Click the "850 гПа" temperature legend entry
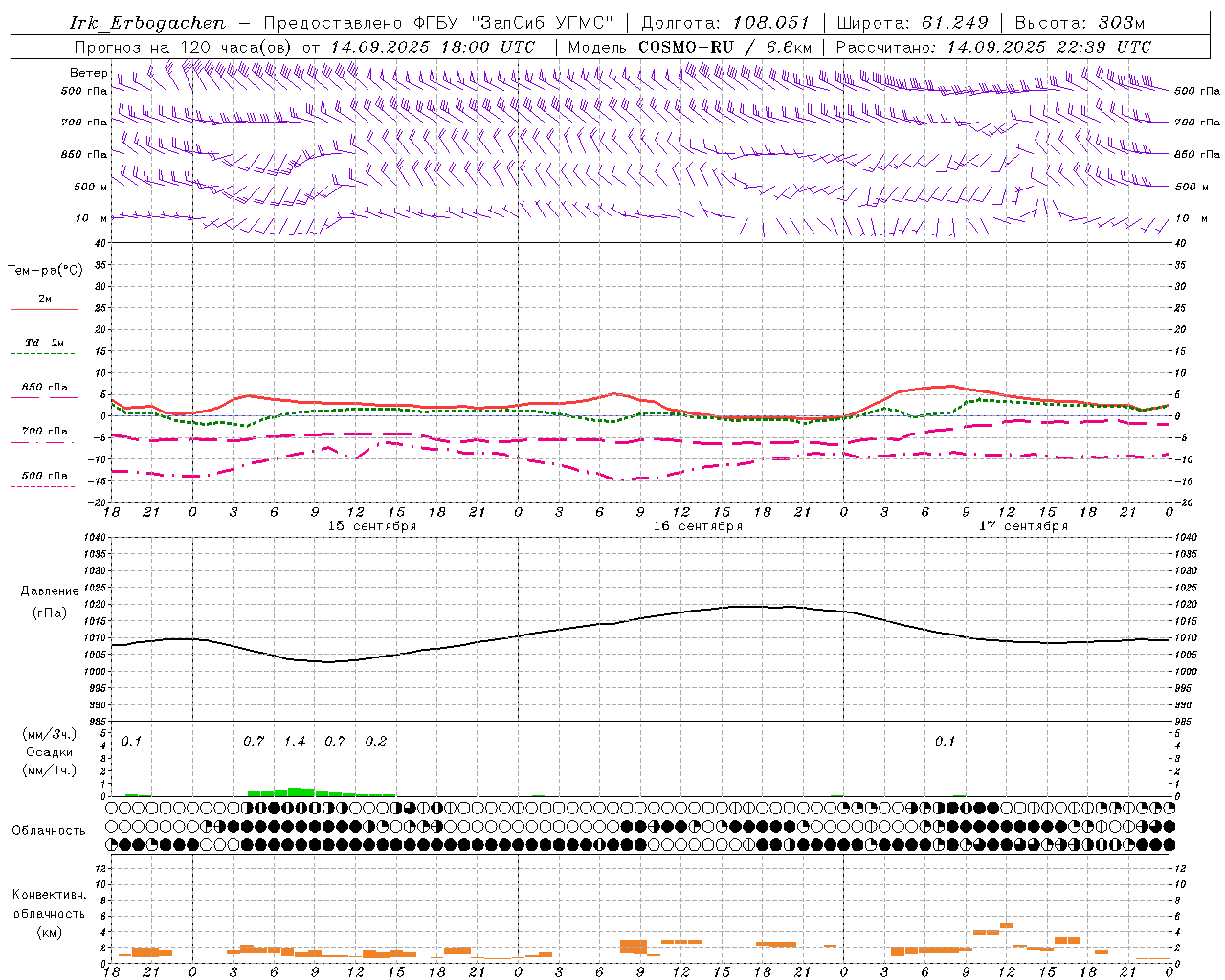This screenshot has width=1225, height=980. (45, 388)
